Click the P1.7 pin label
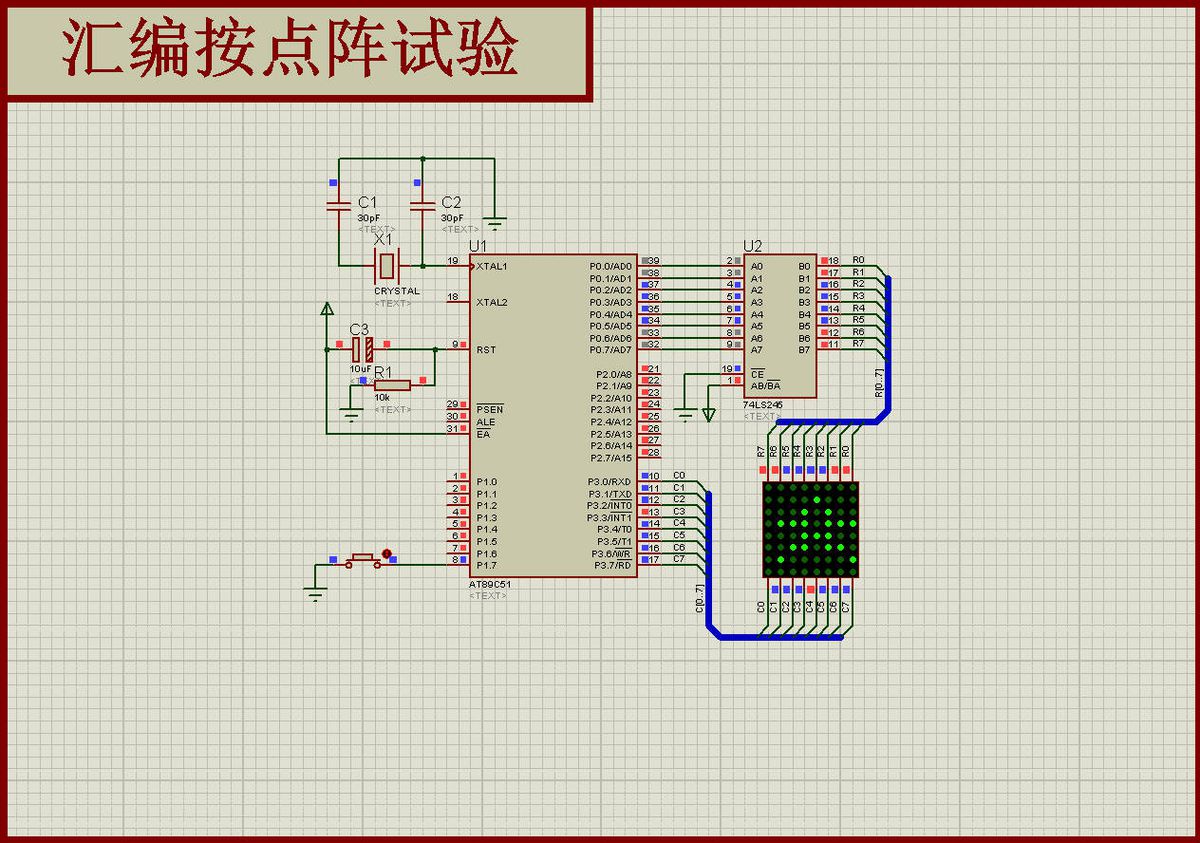The height and width of the screenshot is (843, 1200). [487, 566]
